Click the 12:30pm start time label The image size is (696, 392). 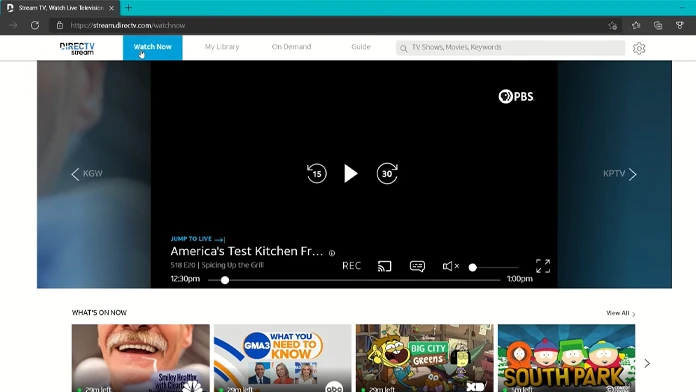[185, 279]
